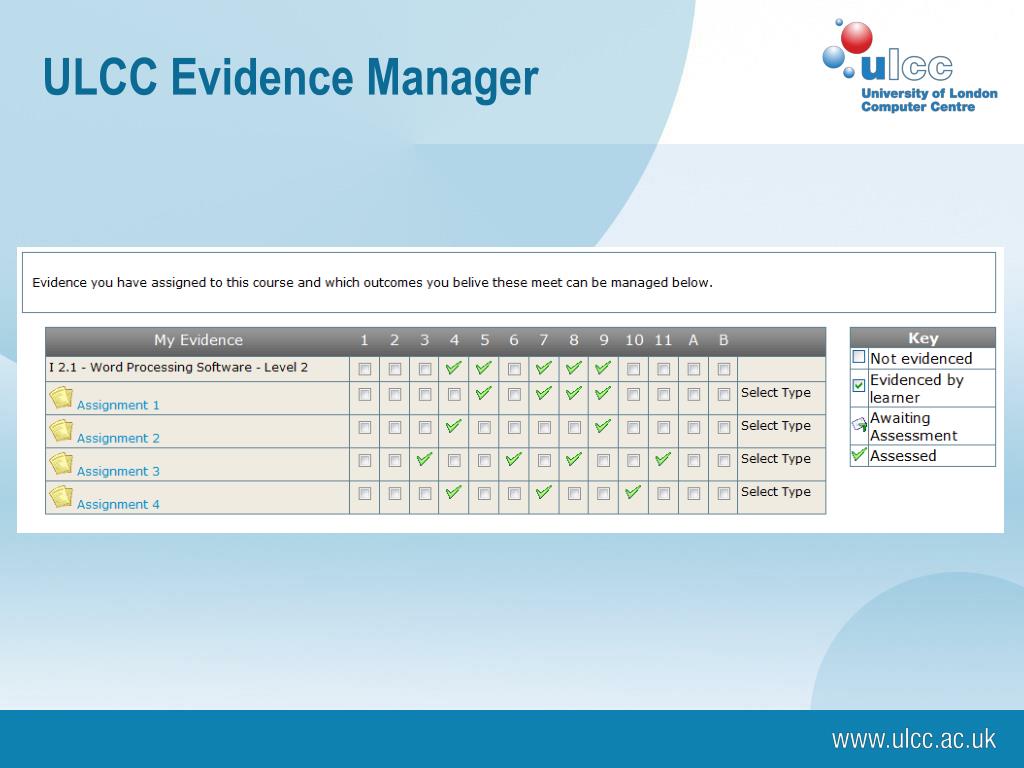This screenshot has height=768, width=1024.
Task: Open Select Type for Assignment 3
Action: (775, 458)
